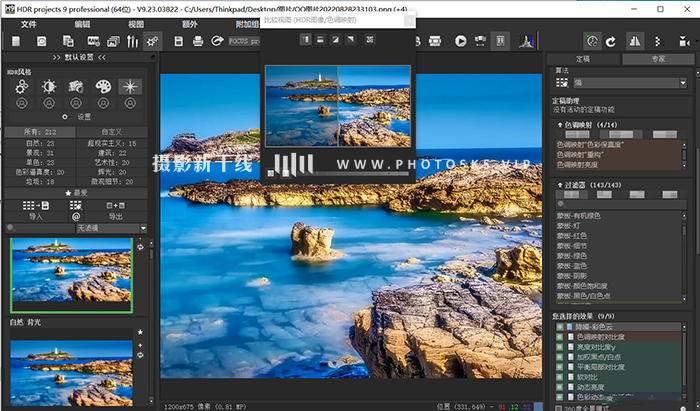Click the redo curved arrow icon

tap(611, 42)
